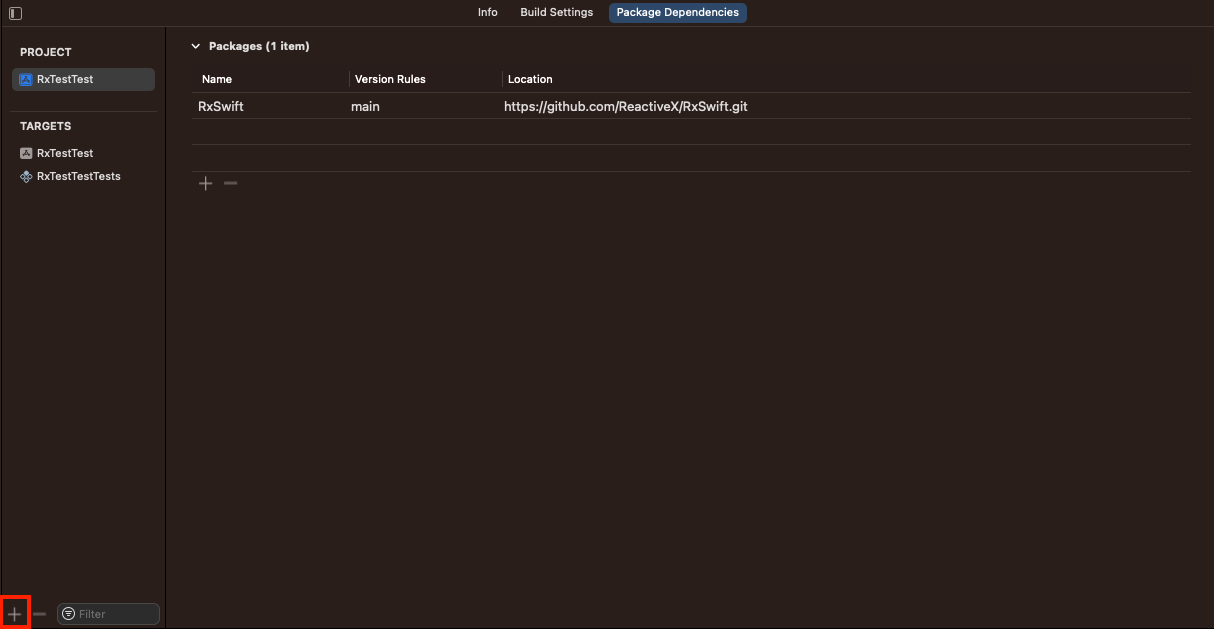Click the RxTestTest app target icon
This screenshot has height=629, width=1214.
click(26, 153)
